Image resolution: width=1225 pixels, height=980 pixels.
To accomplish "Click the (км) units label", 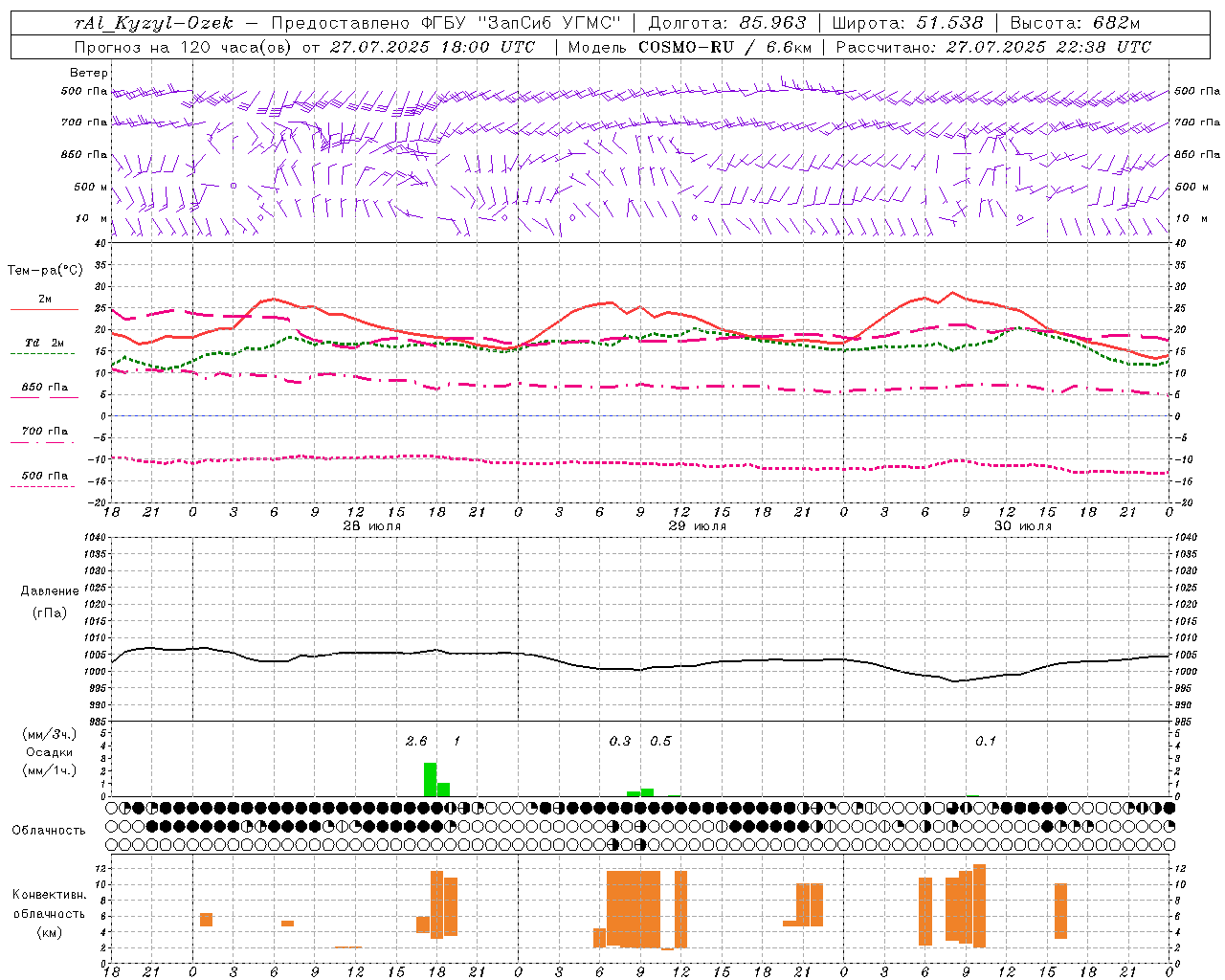I will (x=49, y=932).
